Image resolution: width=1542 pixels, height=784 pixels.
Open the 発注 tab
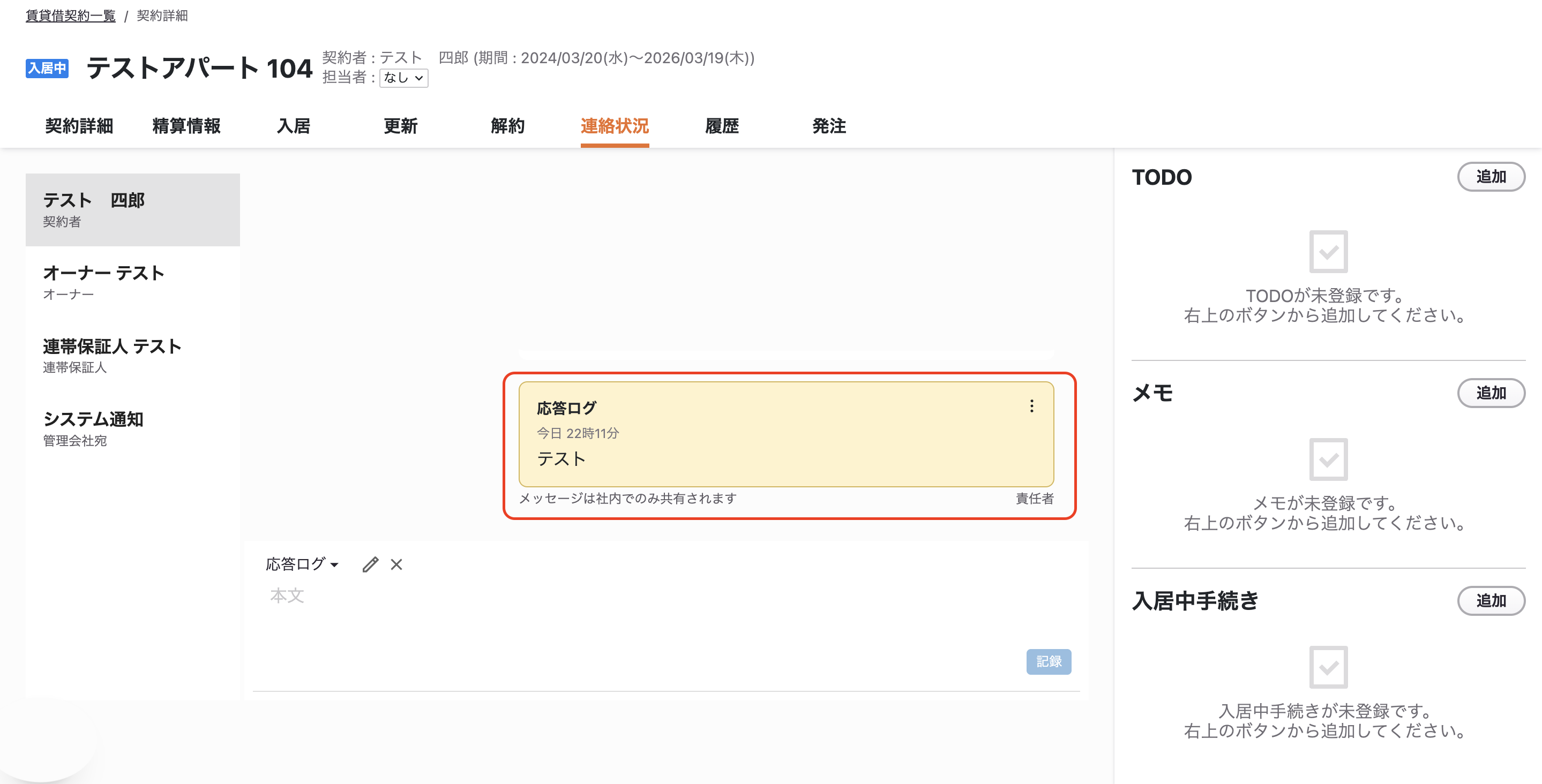click(829, 126)
